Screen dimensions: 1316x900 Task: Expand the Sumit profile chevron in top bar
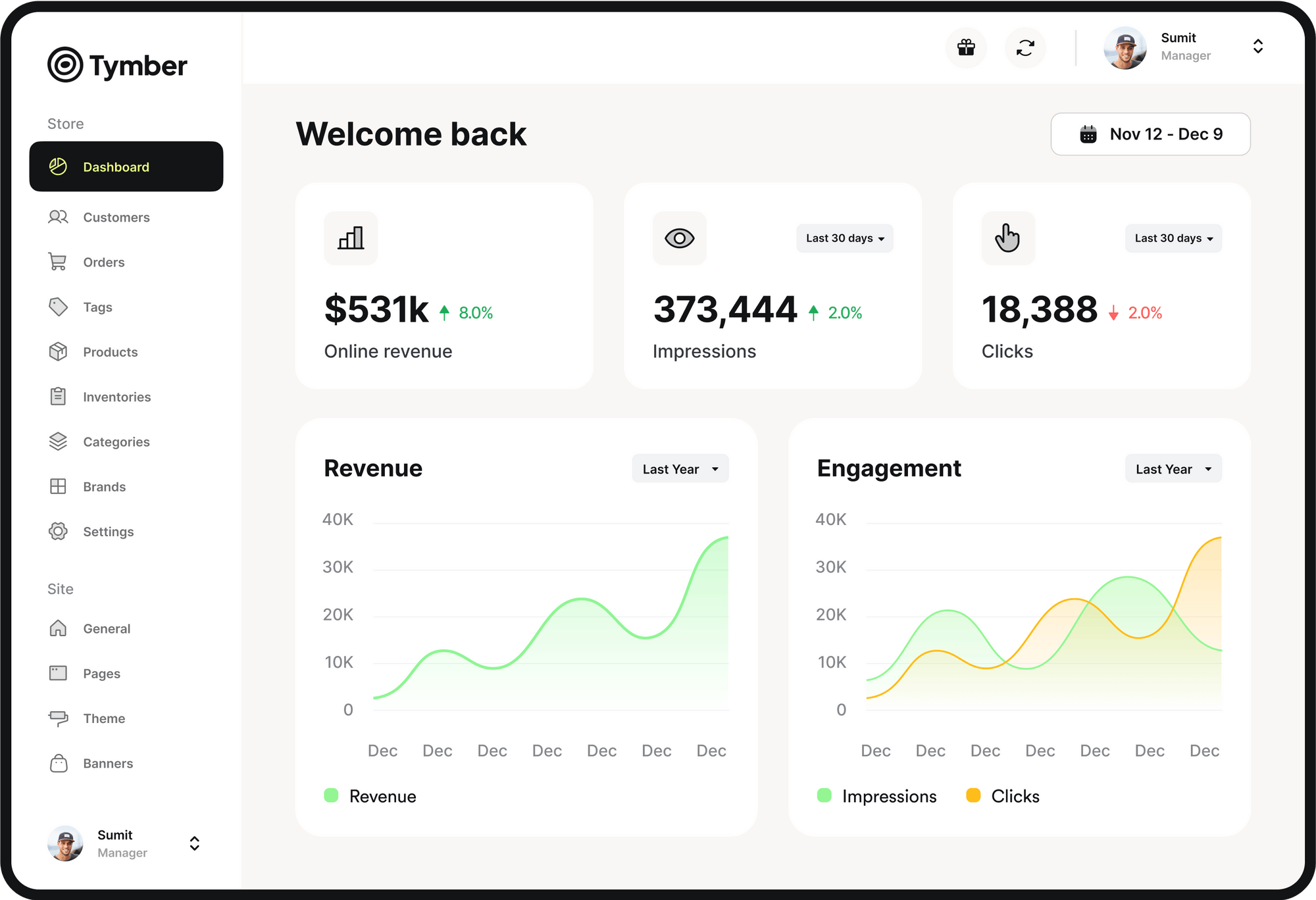[x=1257, y=46]
